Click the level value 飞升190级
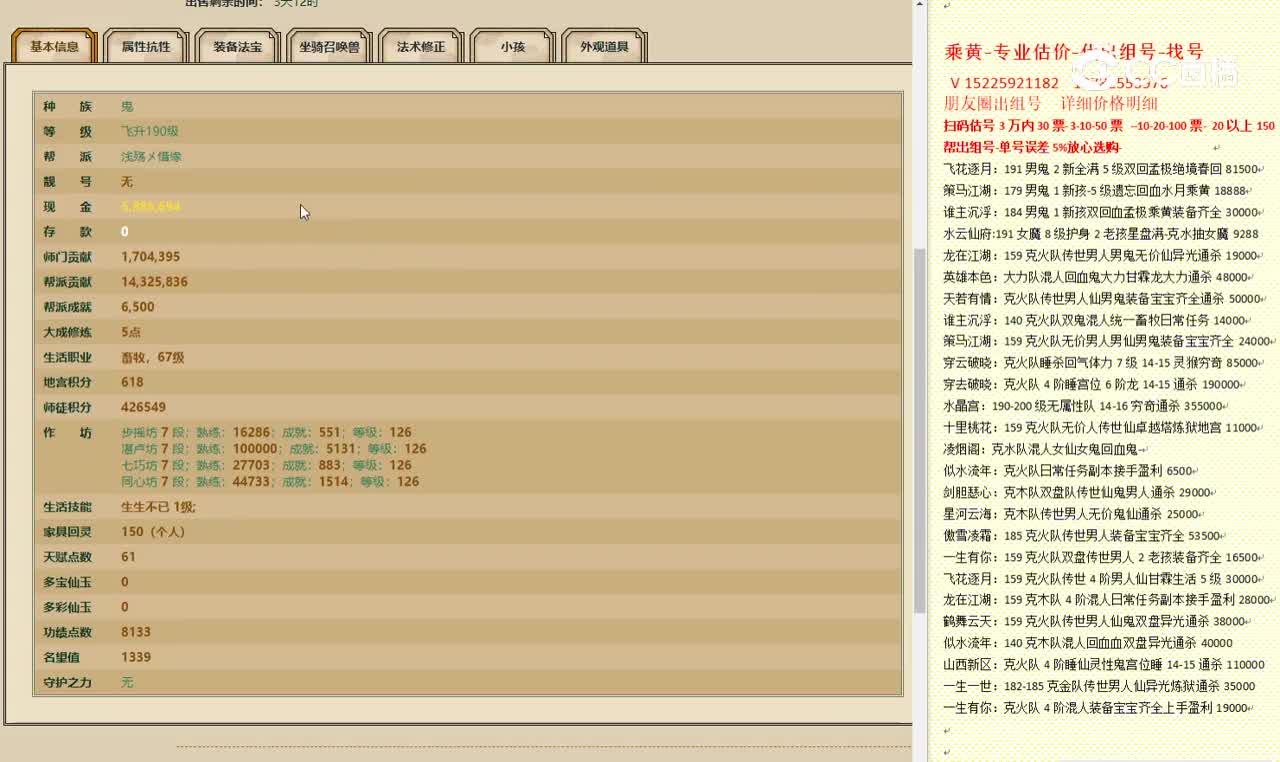Screen dimensions: 1280x762 click(149, 131)
